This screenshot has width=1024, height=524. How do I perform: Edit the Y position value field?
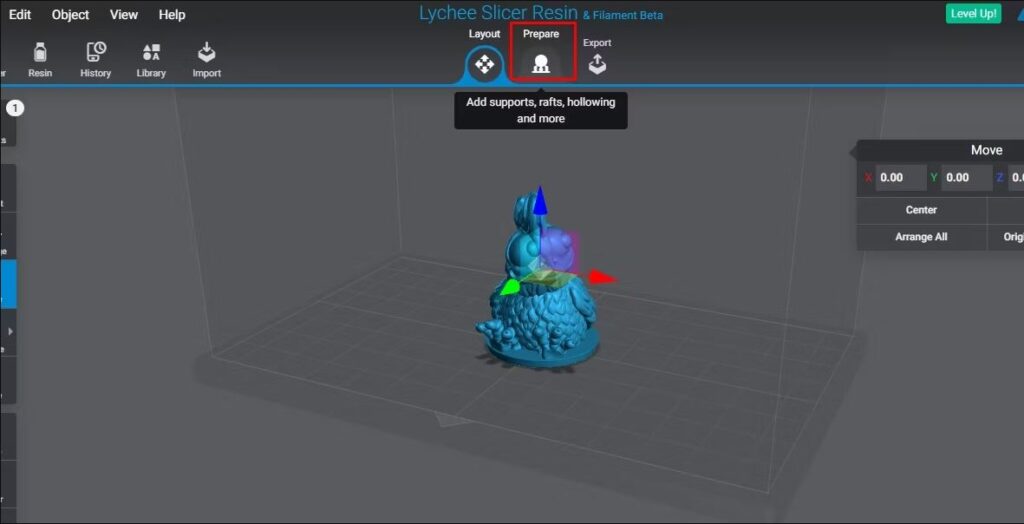(x=967, y=178)
